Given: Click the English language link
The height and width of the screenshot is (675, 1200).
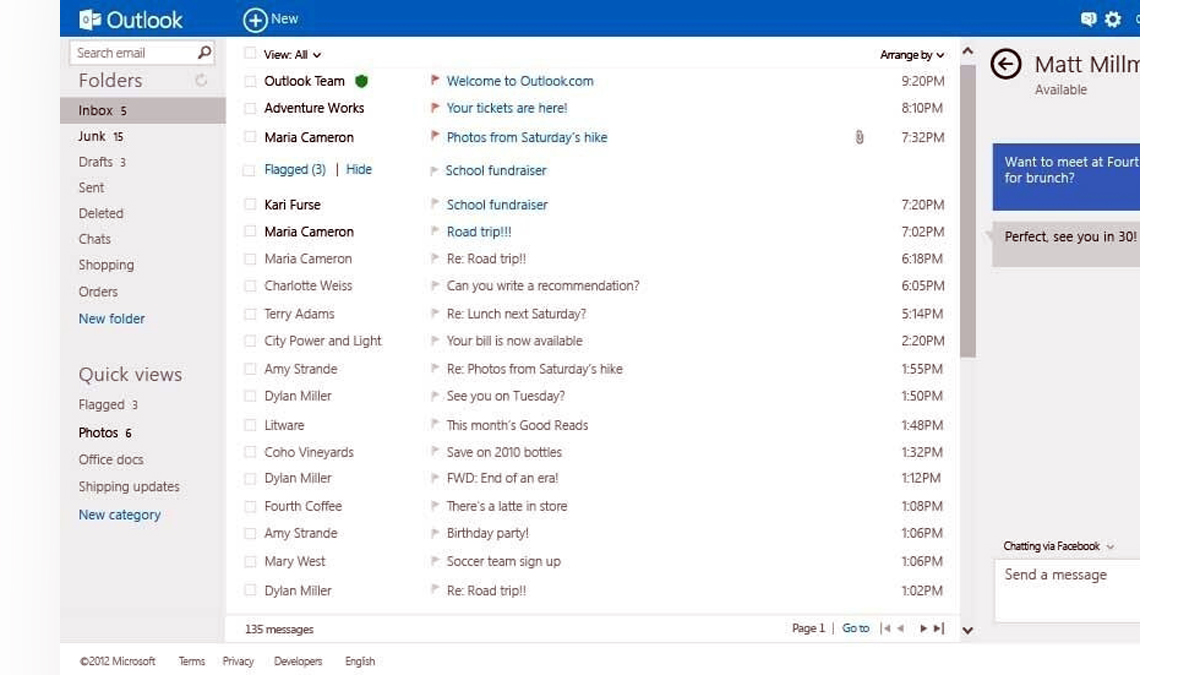Looking at the screenshot, I should tap(360, 661).
